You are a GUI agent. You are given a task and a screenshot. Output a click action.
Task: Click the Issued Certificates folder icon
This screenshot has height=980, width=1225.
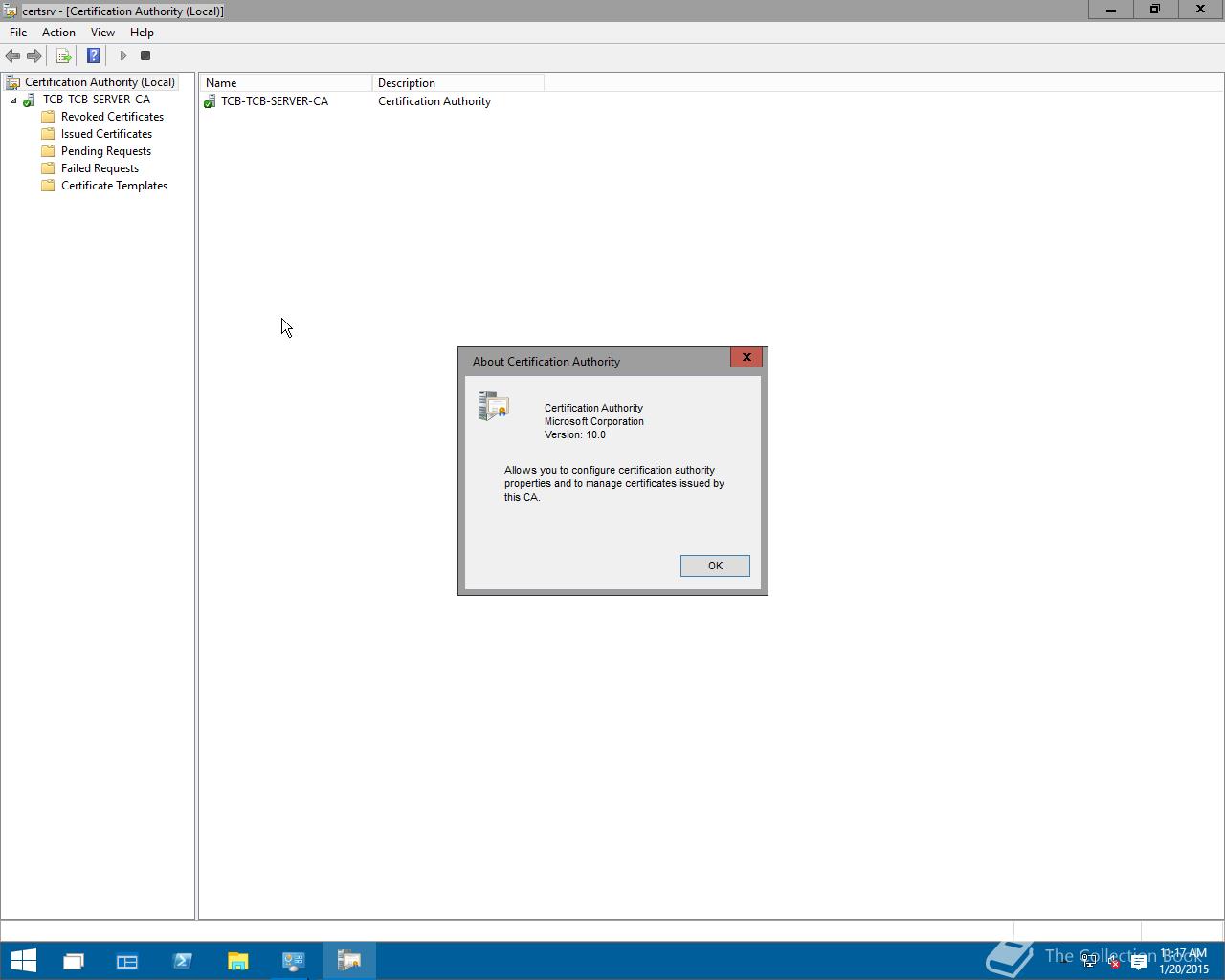(x=48, y=134)
